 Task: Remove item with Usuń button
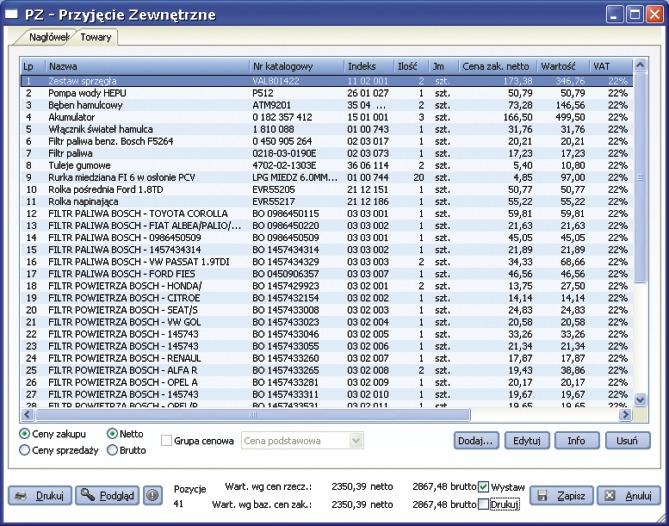coord(628,441)
